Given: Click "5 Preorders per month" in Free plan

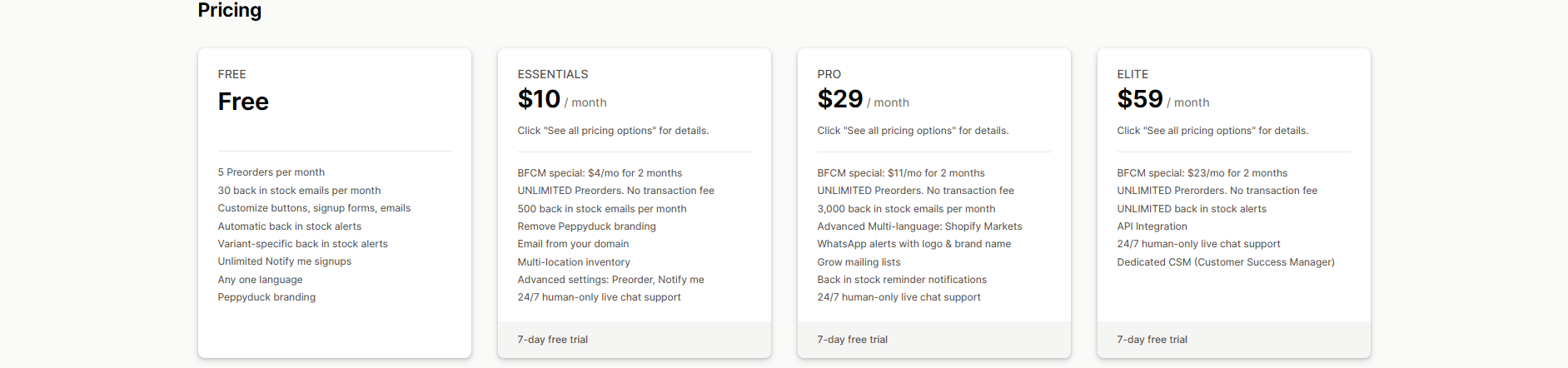Looking at the screenshot, I should click(x=271, y=172).
